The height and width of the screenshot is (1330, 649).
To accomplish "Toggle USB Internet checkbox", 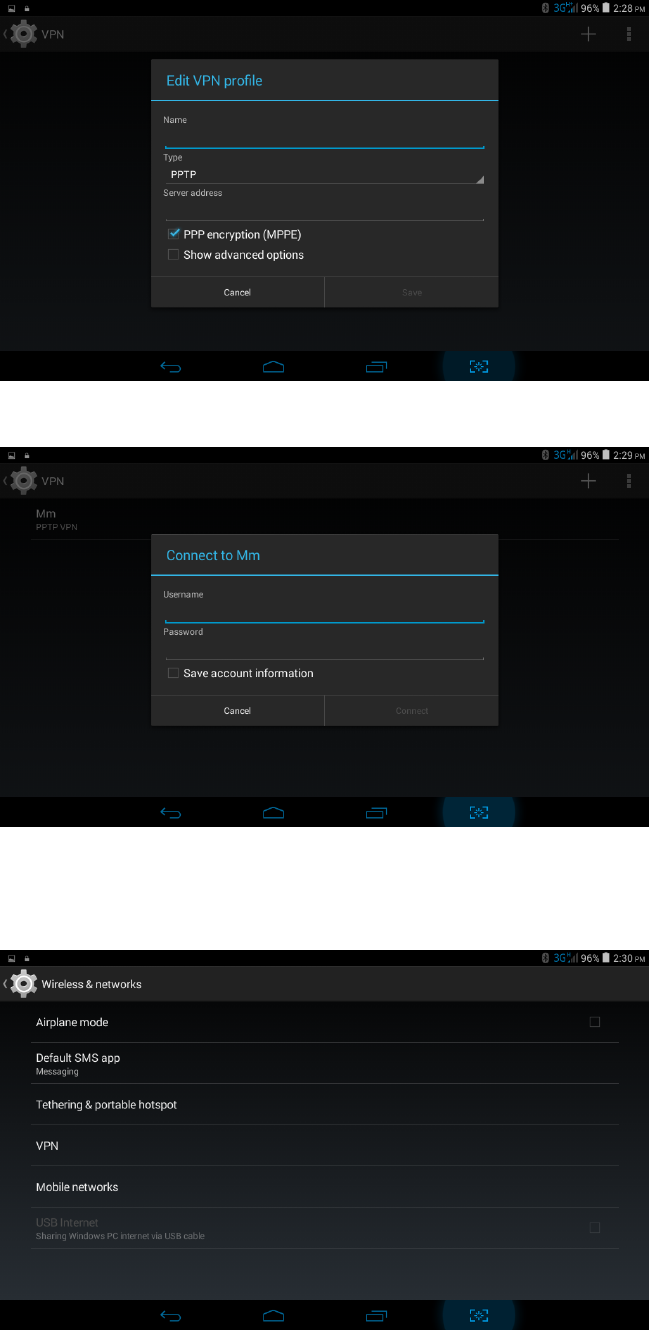I will (x=595, y=1227).
